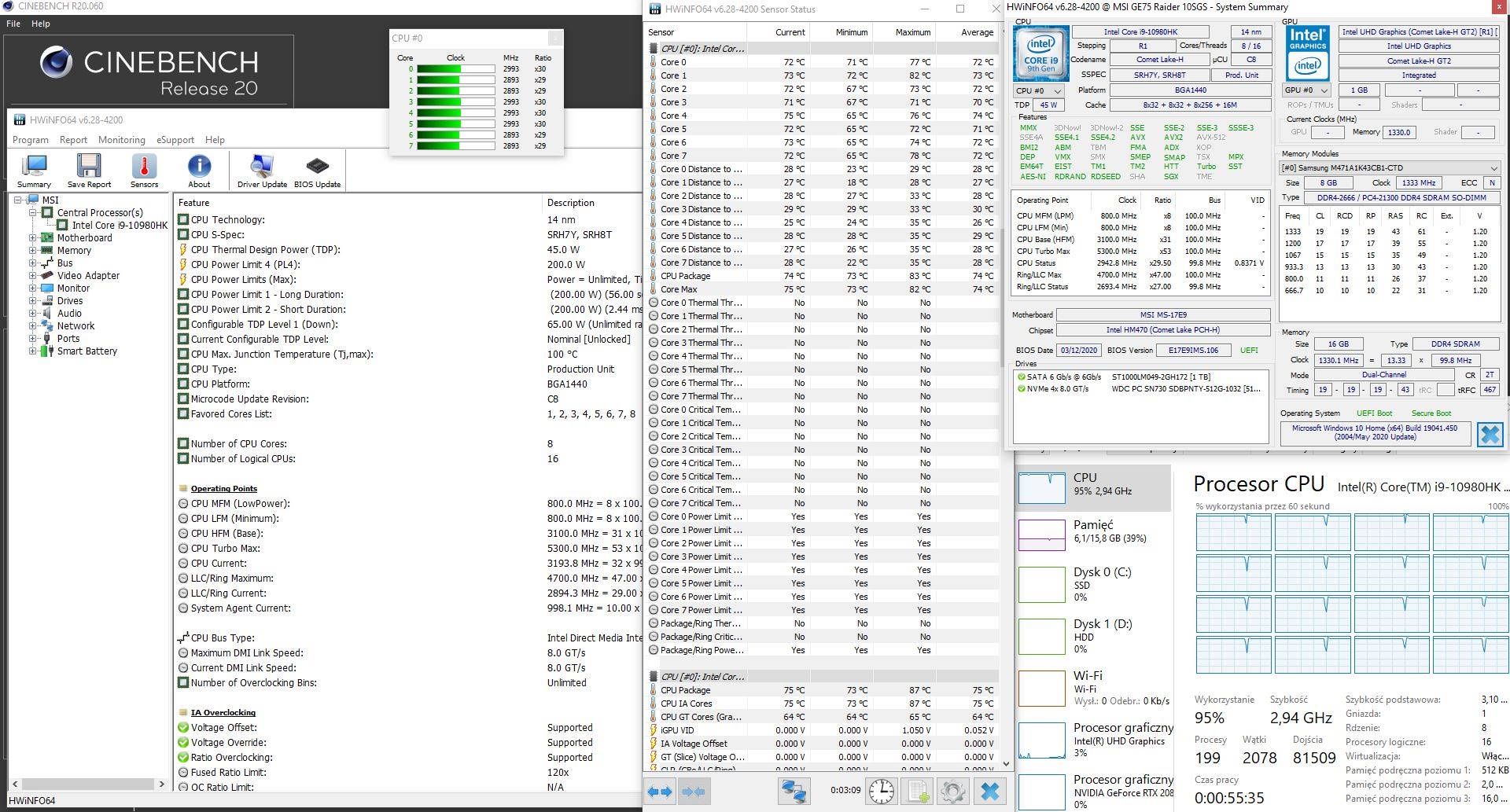Open the Samsung memory module dropdown
The height and width of the screenshot is (812, 1510).
pos(1390,168)
